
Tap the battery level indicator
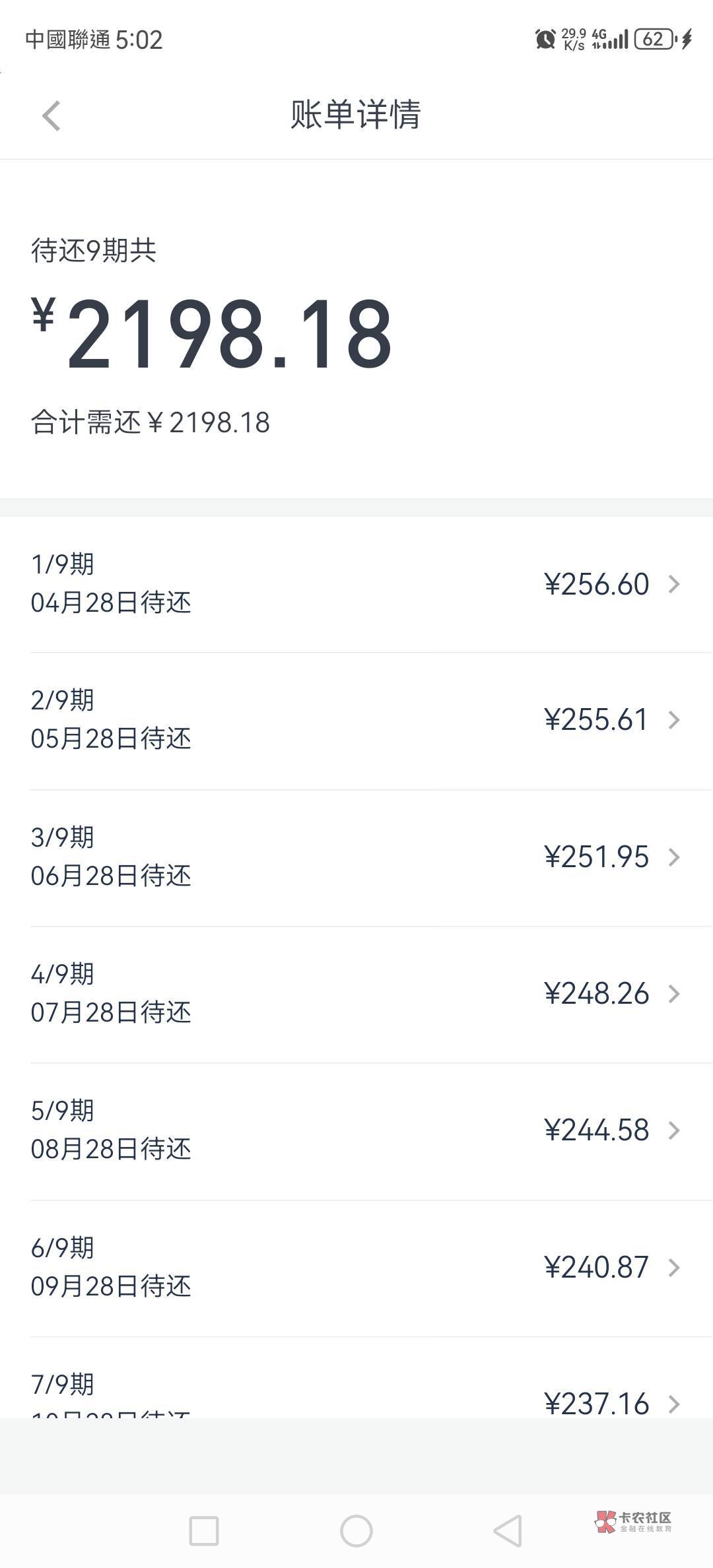(x=654, y=40)
